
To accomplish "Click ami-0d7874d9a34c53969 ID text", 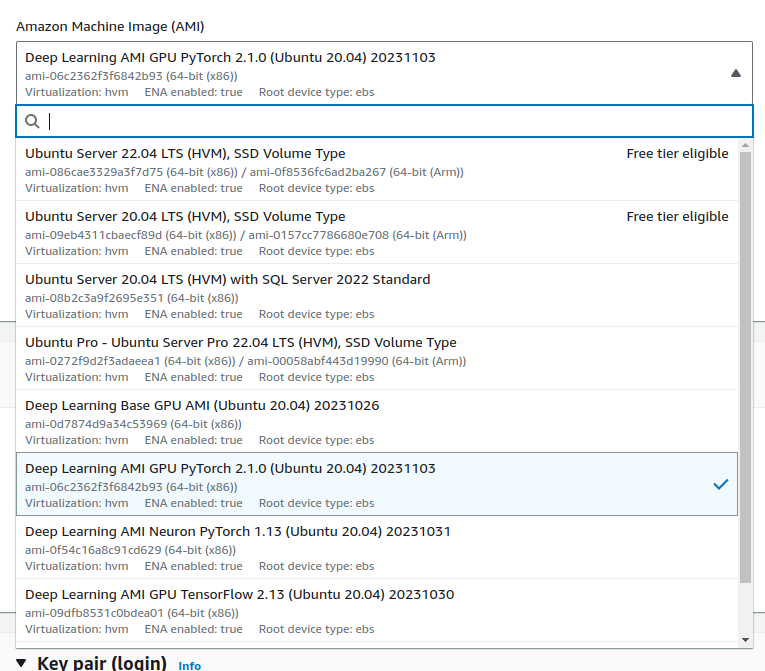I will pos(96,424).
